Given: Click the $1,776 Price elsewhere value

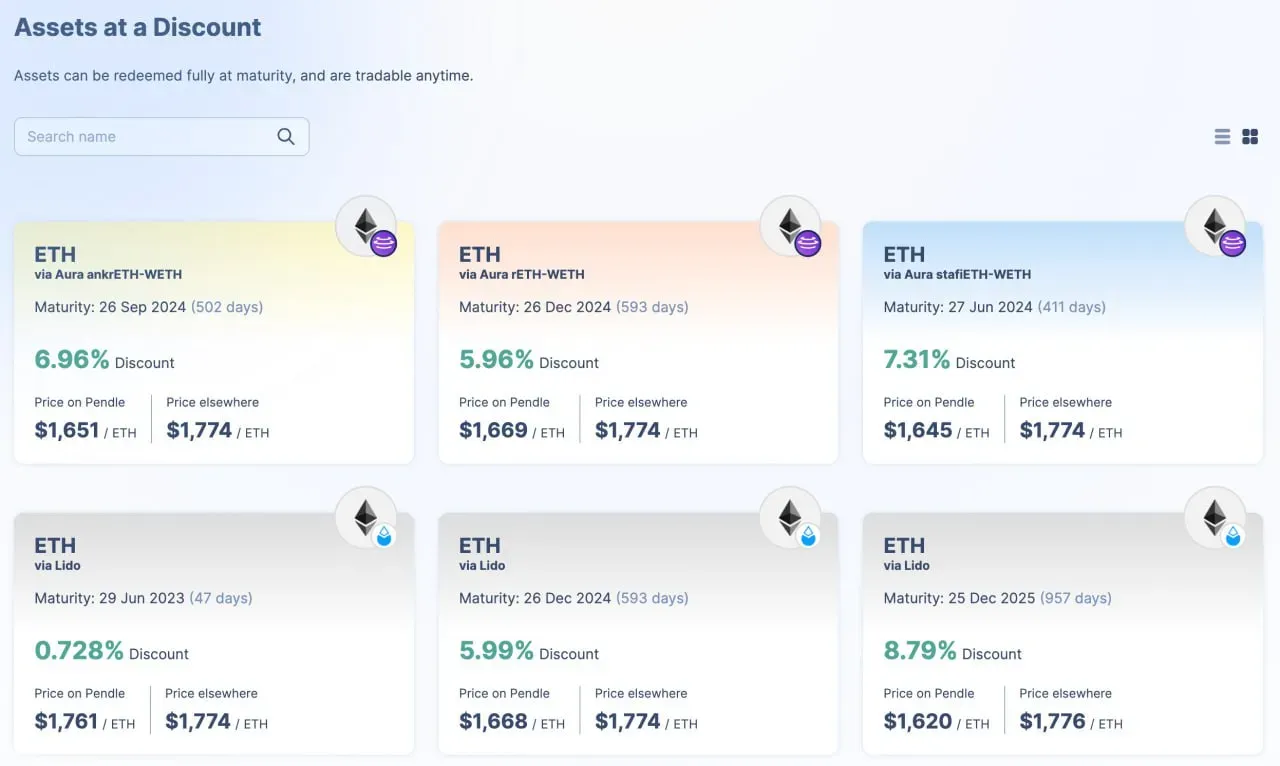Looking at the screenshot, I should coord(1052,721).
